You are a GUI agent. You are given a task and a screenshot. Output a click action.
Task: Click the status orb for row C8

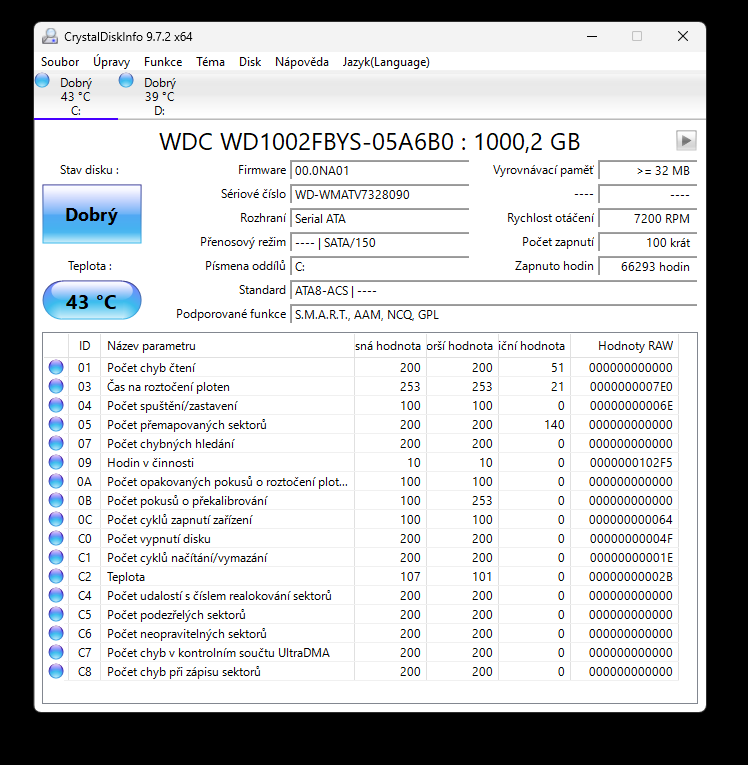[x=56, y=671]
